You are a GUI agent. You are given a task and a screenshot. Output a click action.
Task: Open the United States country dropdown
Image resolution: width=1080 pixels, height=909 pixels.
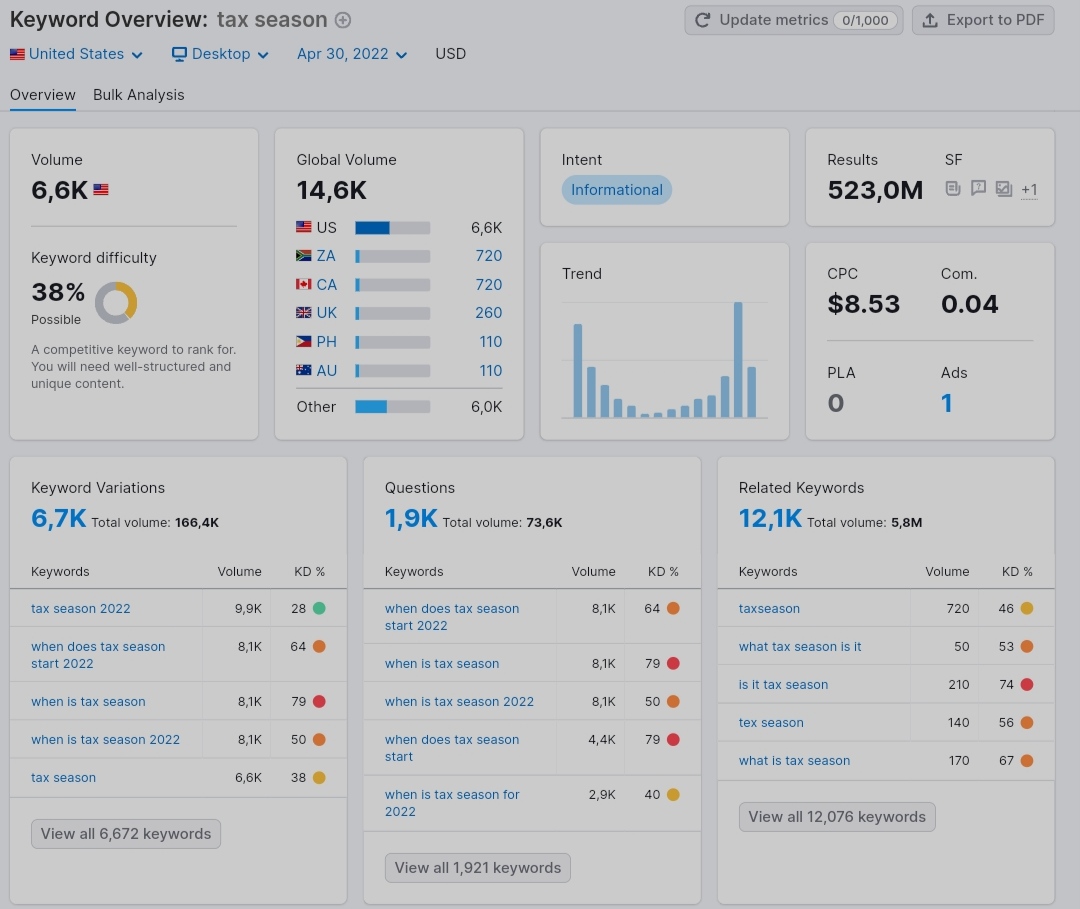[76, 54]
